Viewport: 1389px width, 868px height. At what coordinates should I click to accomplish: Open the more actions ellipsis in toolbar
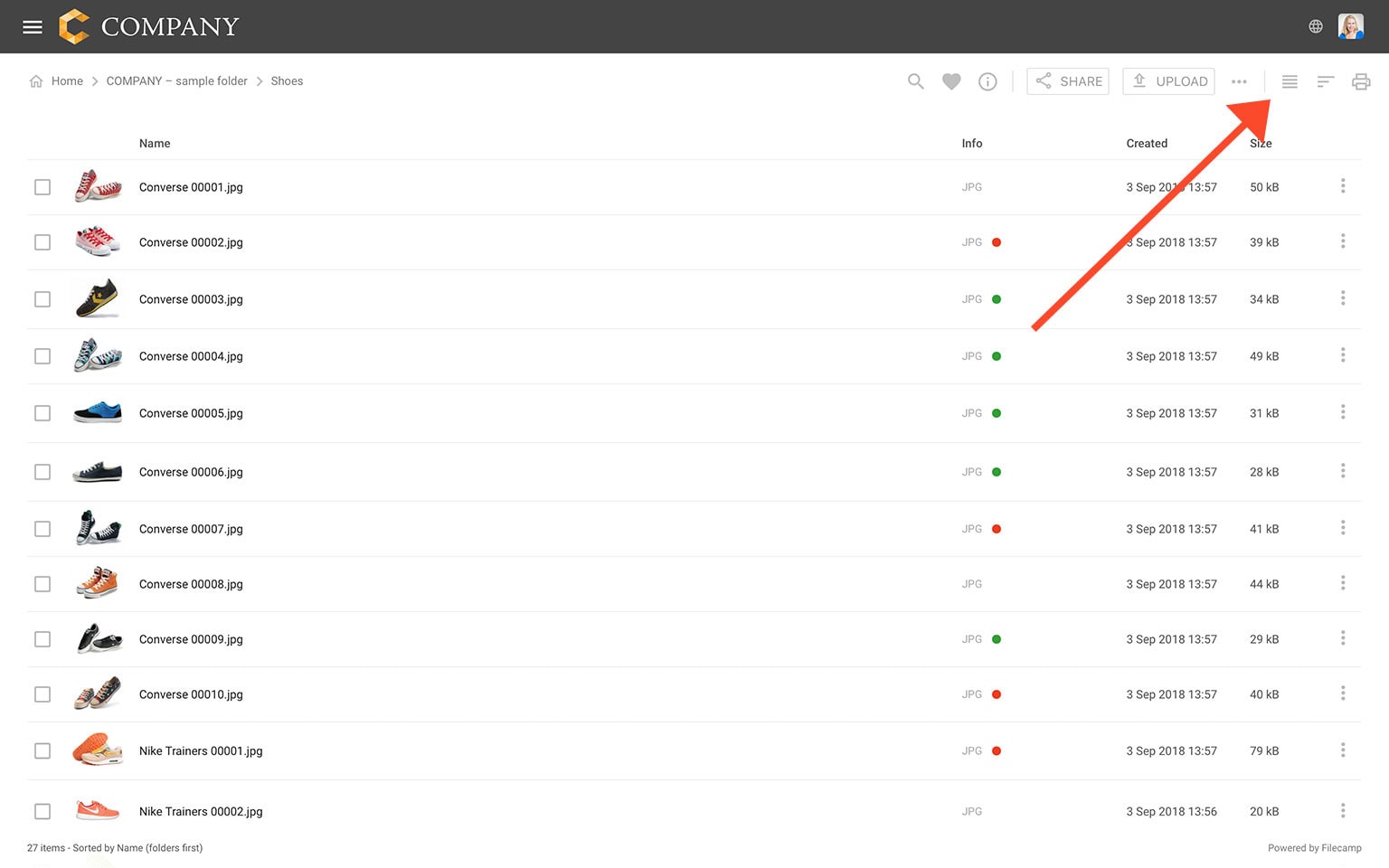tap(1239, 81)
